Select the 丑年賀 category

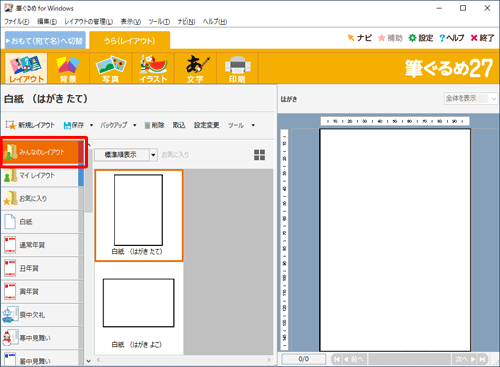(42, 268)
